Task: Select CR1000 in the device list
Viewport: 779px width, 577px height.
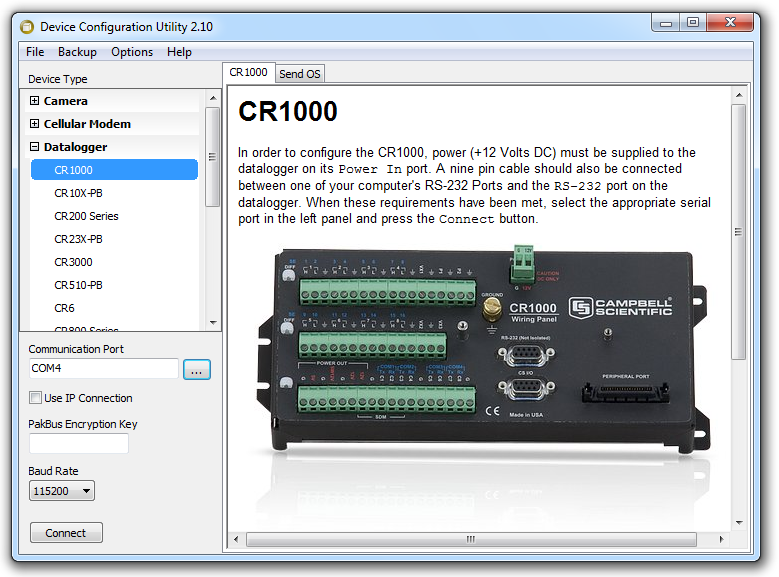Action: coord(114,170)
